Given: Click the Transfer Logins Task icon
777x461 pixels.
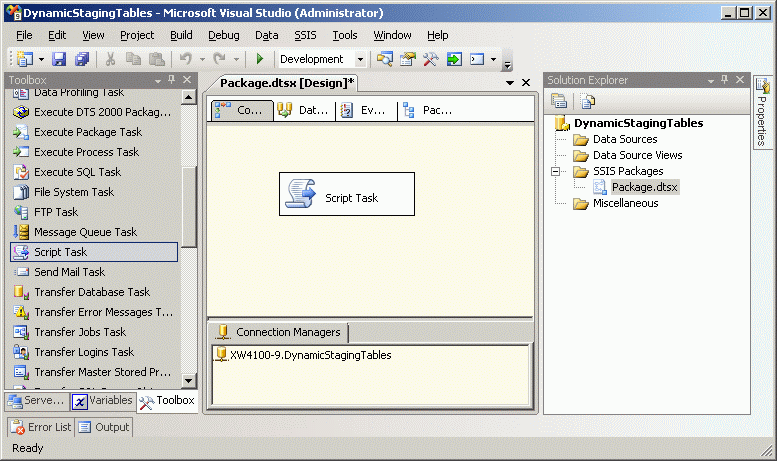Looking at the screenshot, I should click(x=21, y=352).
